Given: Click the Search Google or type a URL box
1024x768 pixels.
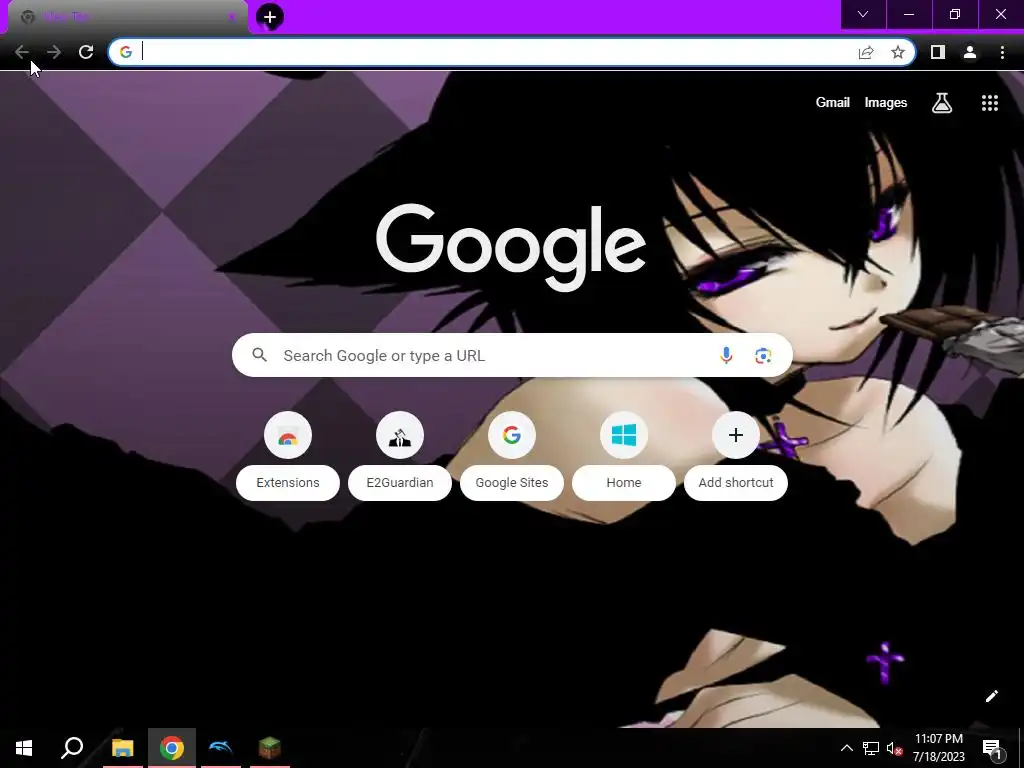Looking at the screenshot, I should coord(512,355).
